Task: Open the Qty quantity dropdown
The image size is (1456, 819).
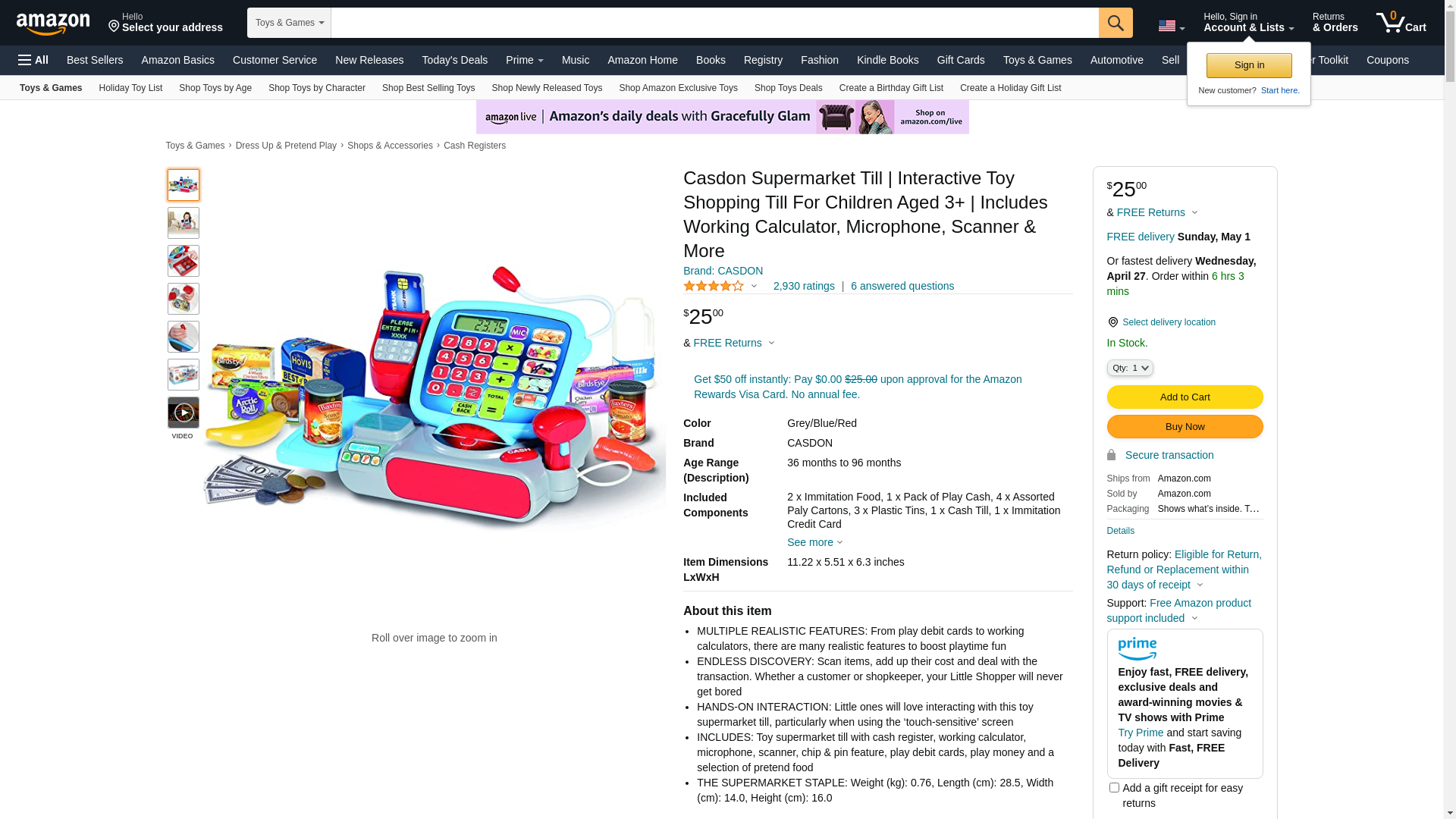Action: pyautogui.click(x=1130, y=368)
